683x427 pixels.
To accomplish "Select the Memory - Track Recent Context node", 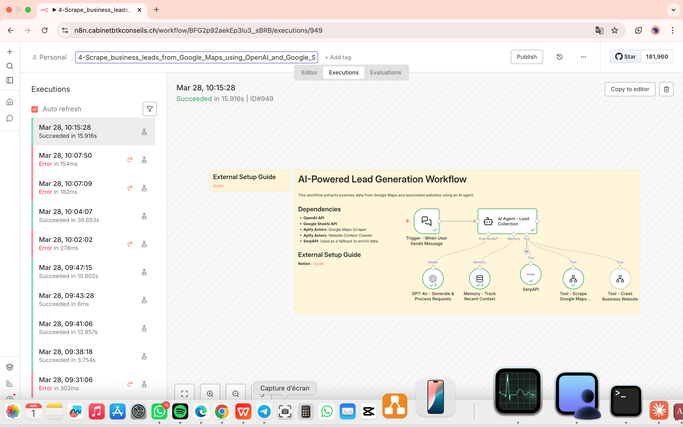I will 479,279.
